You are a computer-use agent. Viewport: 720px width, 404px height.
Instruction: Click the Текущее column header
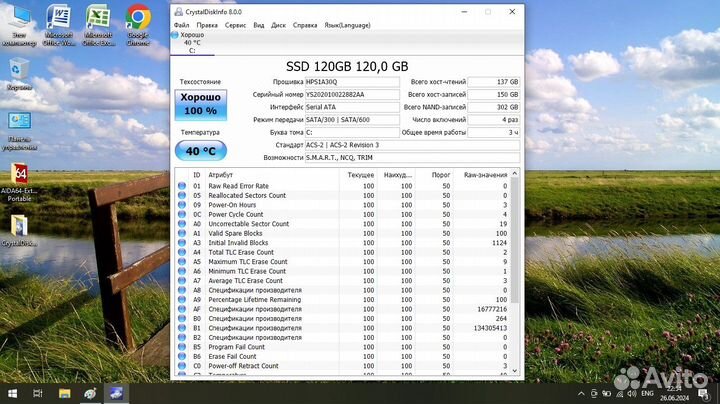coord(360,175)
